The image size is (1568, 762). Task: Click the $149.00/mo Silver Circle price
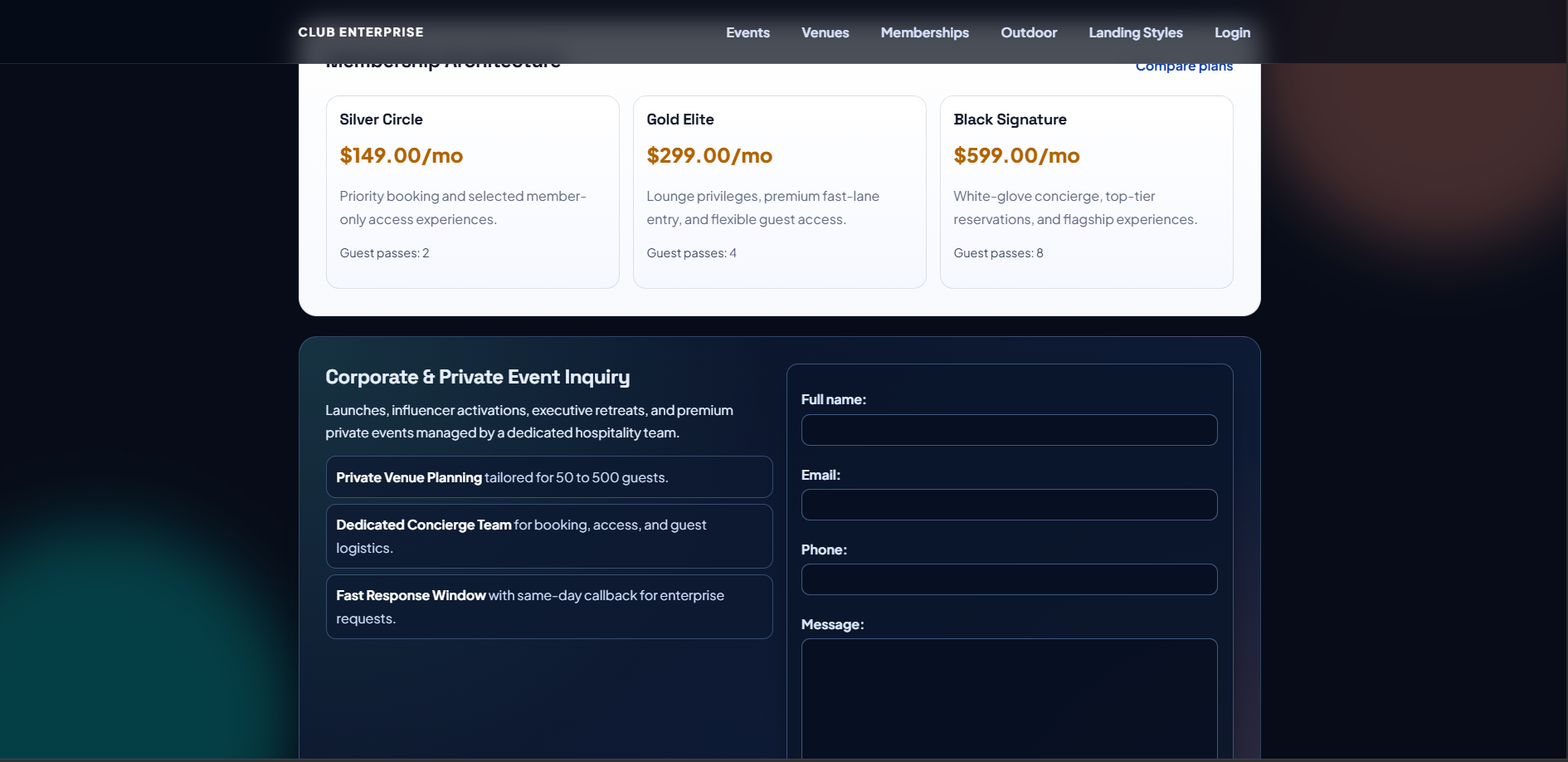point(402,155)
